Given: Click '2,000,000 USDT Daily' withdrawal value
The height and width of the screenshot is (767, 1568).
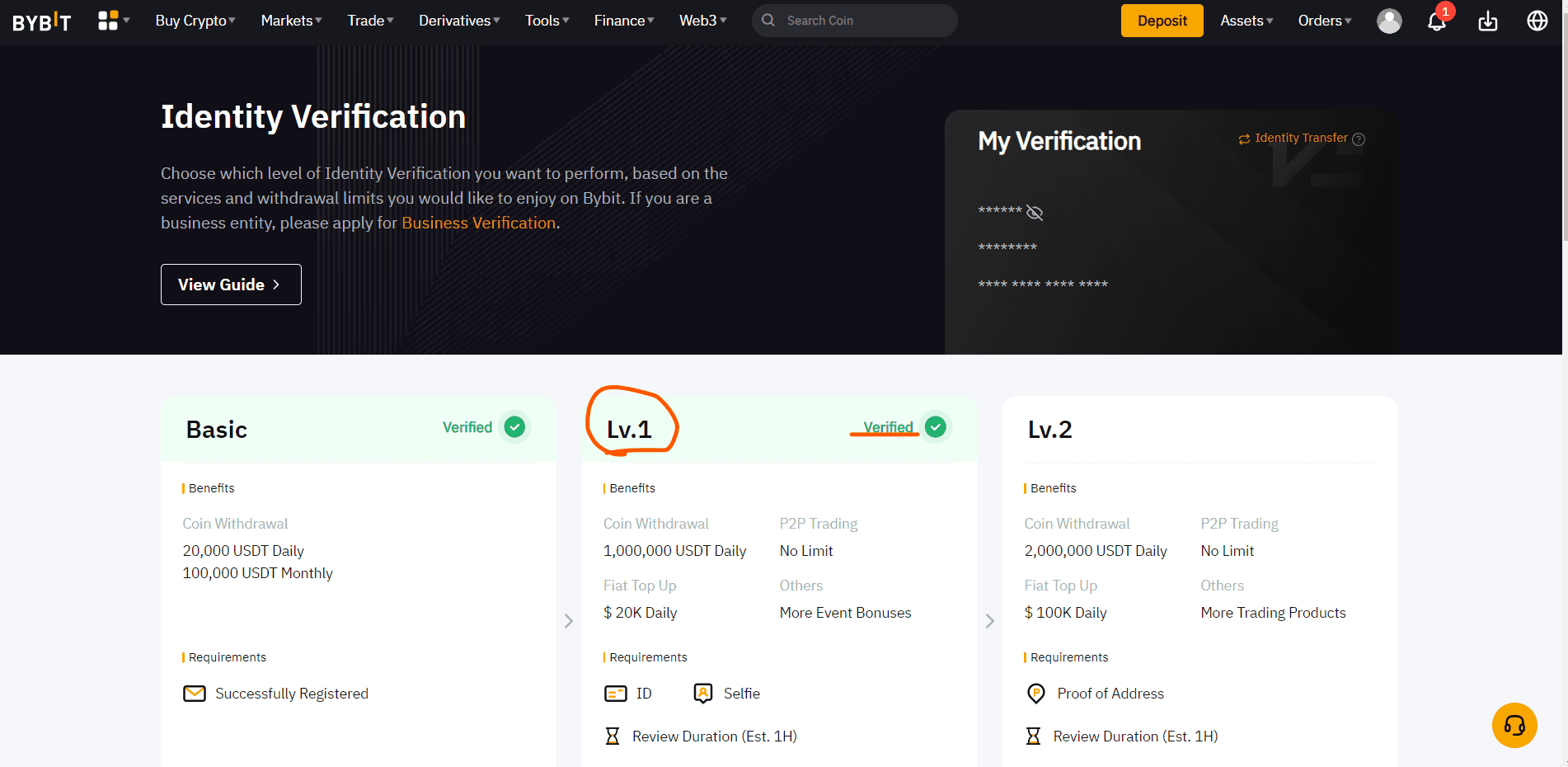Looking at the screenshot, I should click(1096, 551).
